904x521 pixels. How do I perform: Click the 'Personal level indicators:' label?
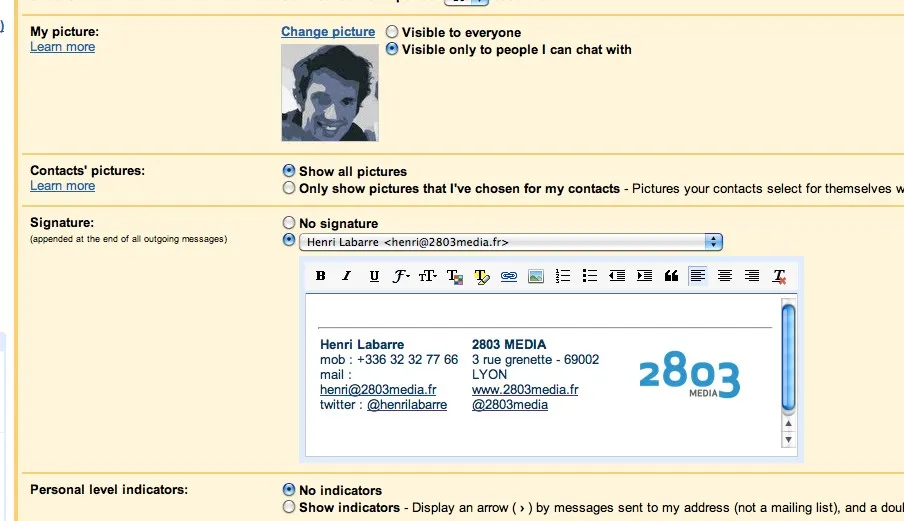tap(109, 489)
